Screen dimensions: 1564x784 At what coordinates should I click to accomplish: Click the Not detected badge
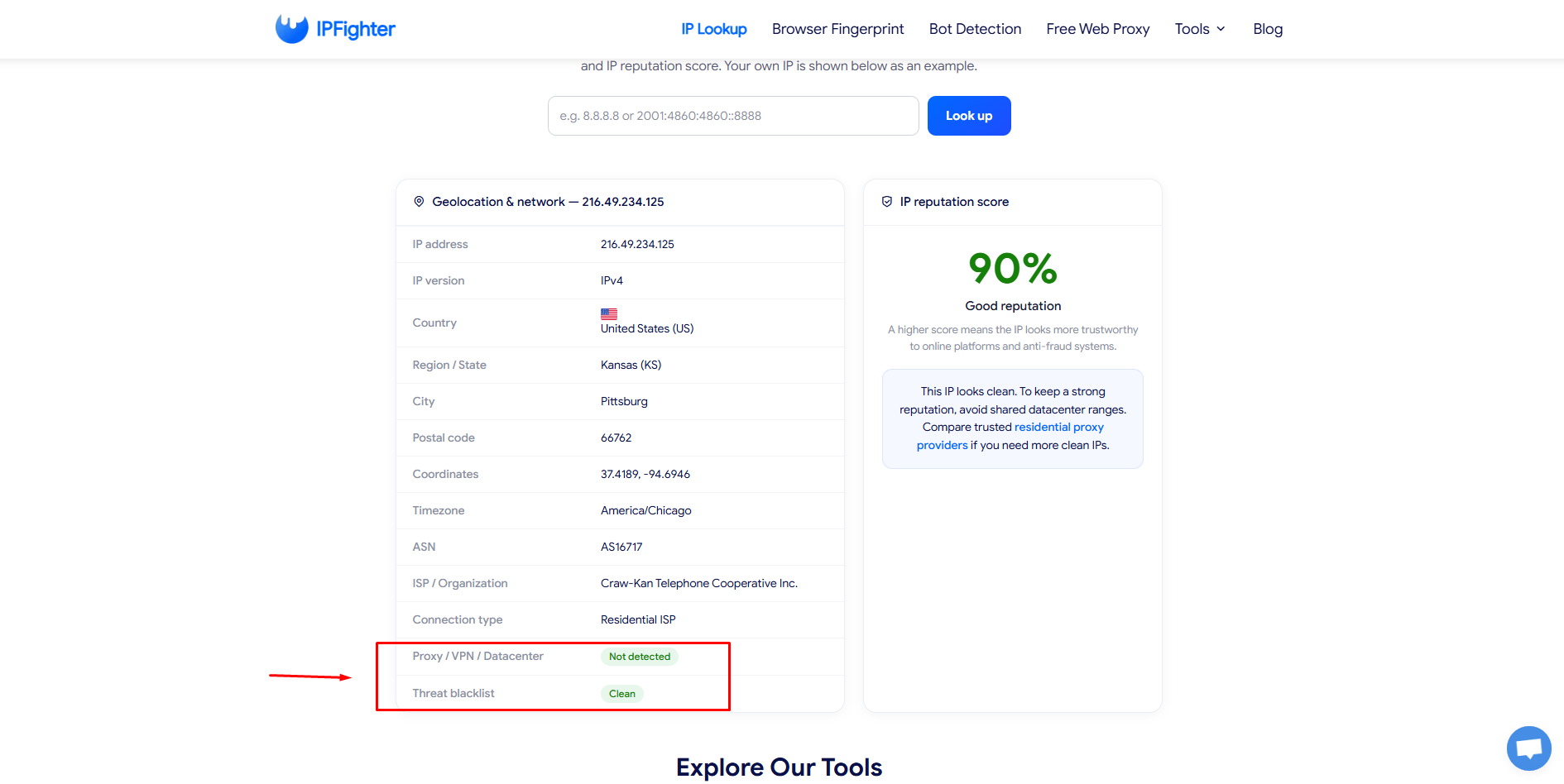point(640,657)
